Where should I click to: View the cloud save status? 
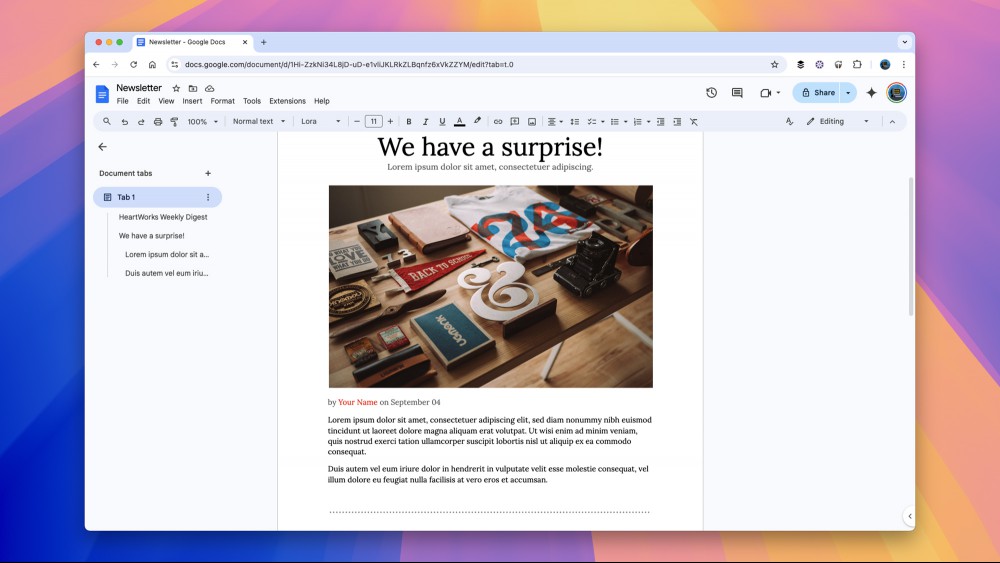pyautogui.click(x=209, y=89)
